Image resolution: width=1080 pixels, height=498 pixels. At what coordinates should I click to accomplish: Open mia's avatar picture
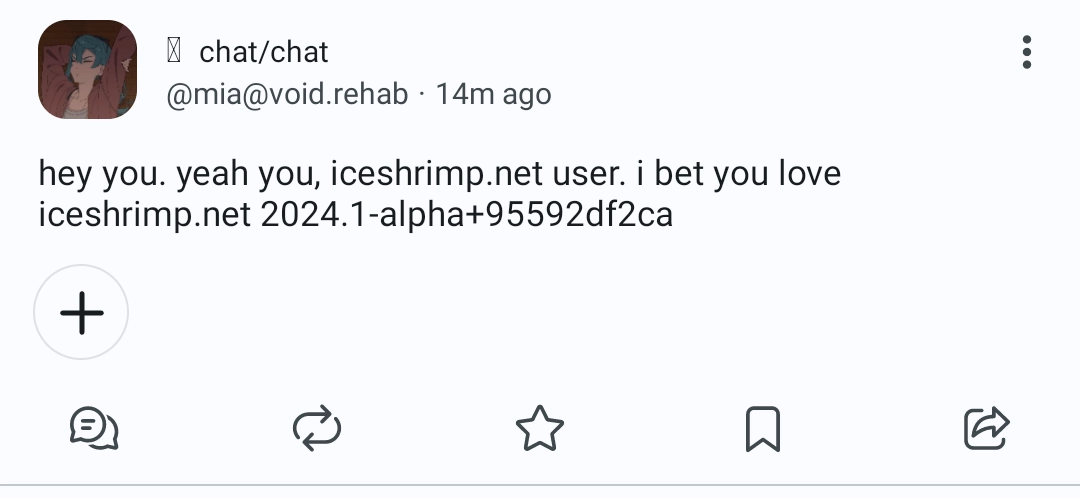pos(87,70)
